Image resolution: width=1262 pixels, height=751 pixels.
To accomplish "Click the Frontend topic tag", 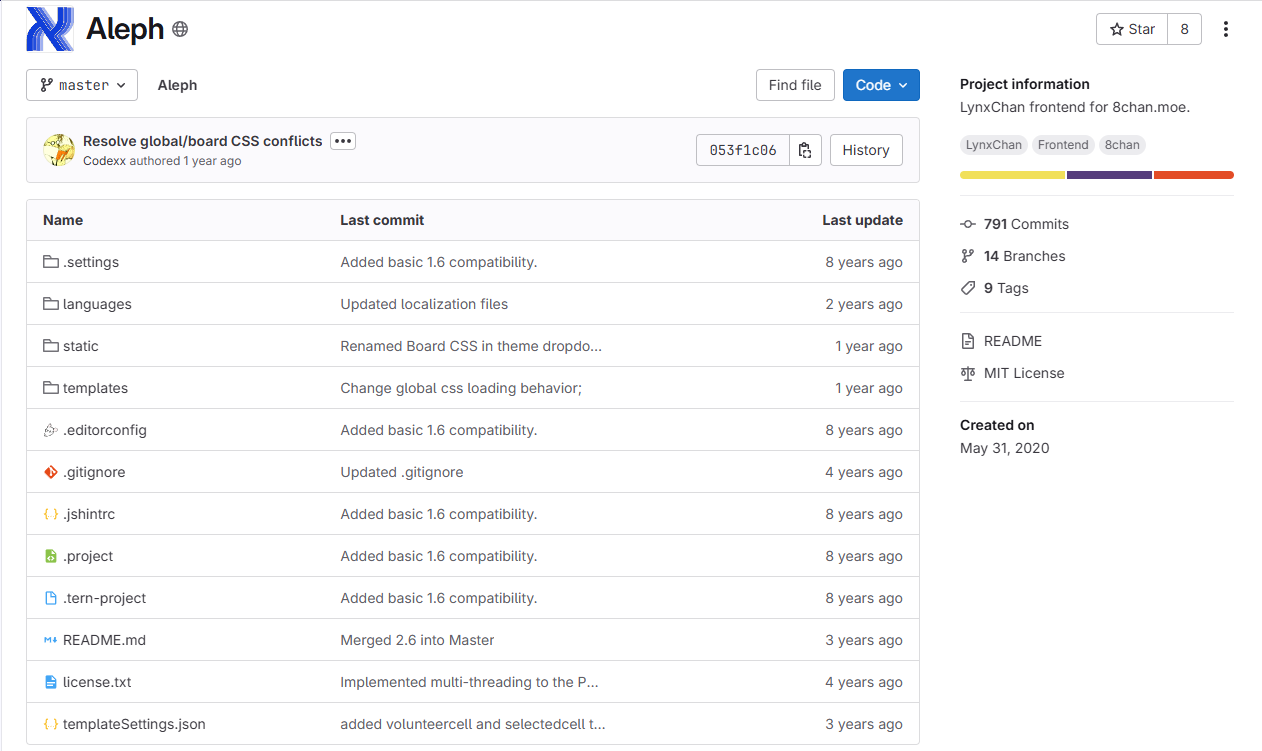I will tap(1063, 145).
